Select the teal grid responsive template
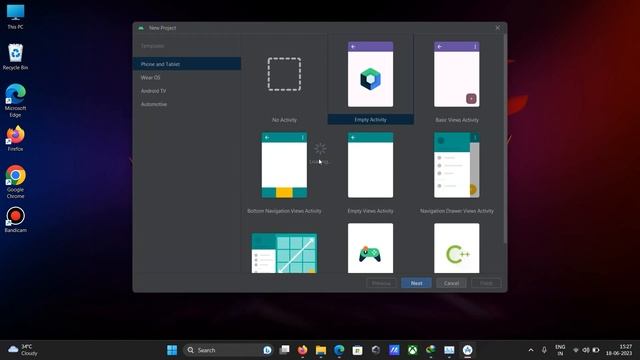Screen dimensions: 640x360 click(x=284, y=253)
